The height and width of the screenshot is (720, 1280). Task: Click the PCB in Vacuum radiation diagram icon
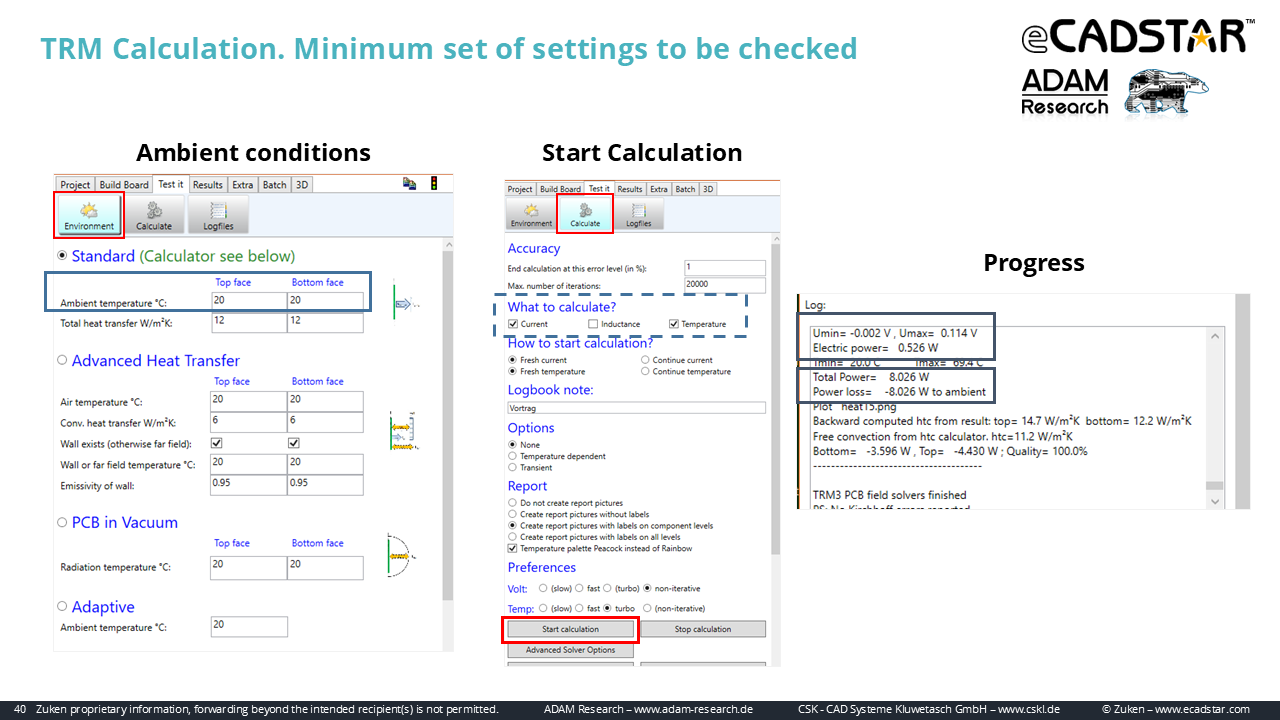(x=400, y=555)
